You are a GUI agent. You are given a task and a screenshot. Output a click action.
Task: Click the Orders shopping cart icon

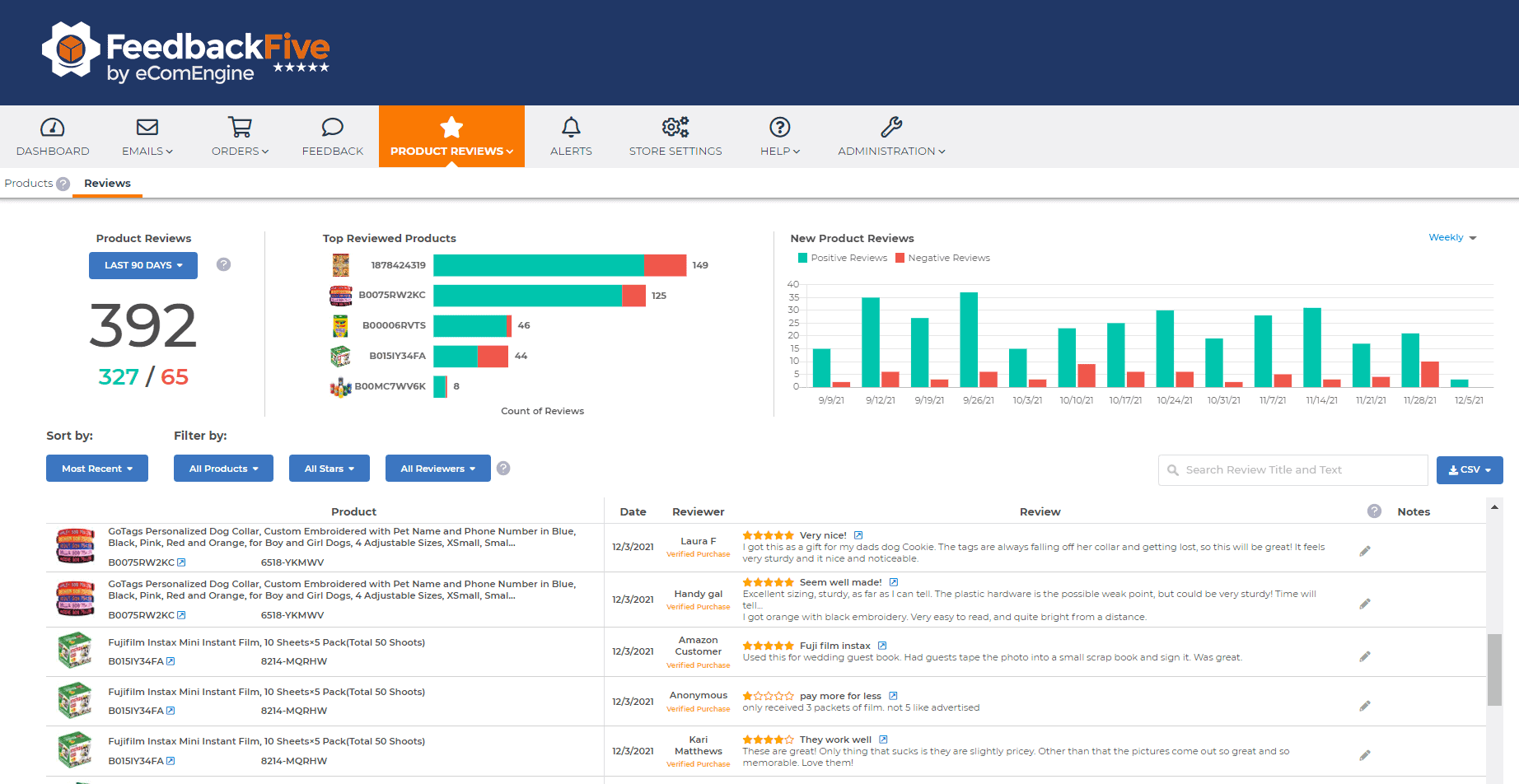(x=240, y=127)
